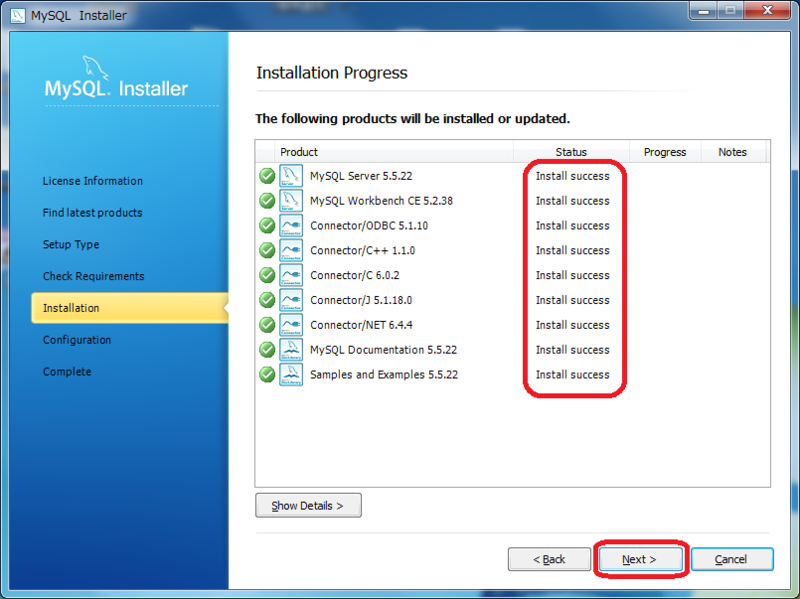Proceed with the Next button
Viewport: 800px width, 599px height.
640,560
